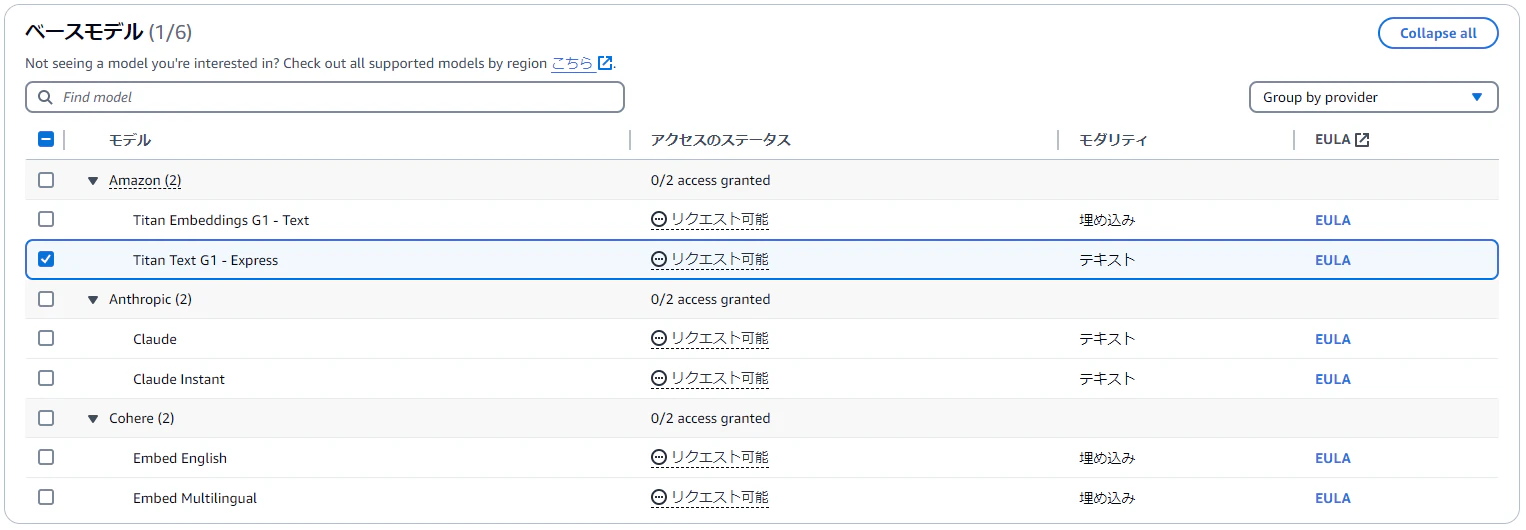Check the Amazon (2) group checkbox
The height and width of the screenshot is (530, 1526).
46,180
